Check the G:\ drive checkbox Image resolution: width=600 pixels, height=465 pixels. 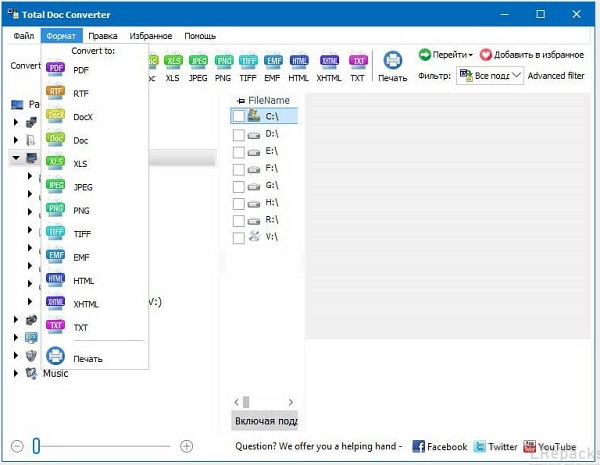(x=239, y=186)
